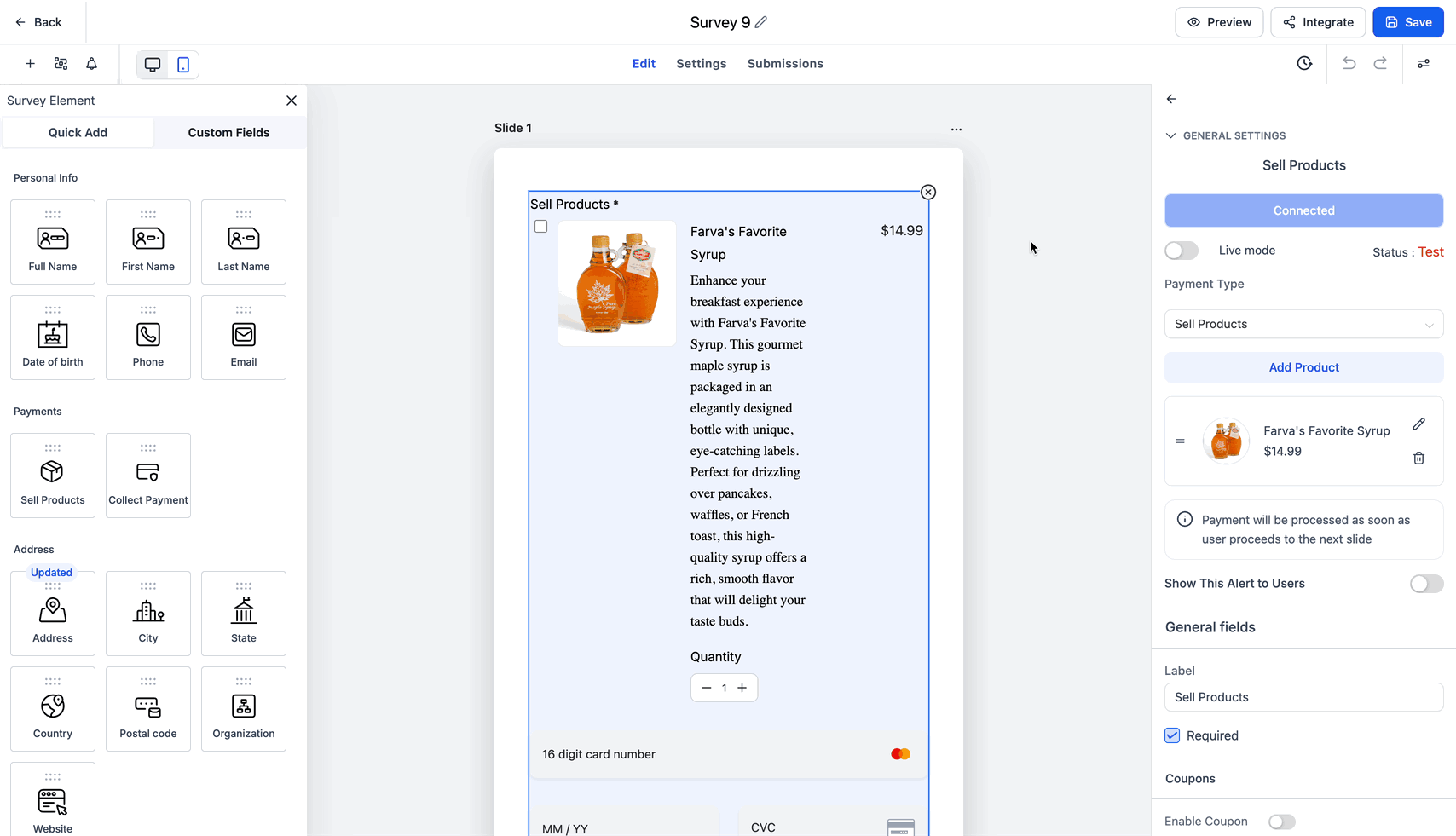
Task: Click the notification bell icon
Action: [91, 64]
